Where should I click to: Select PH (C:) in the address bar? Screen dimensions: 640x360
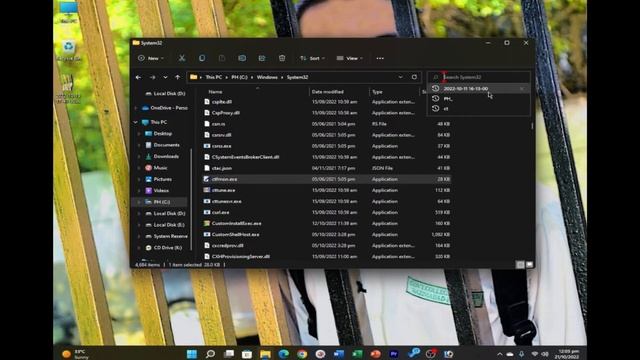pos(240,77)
